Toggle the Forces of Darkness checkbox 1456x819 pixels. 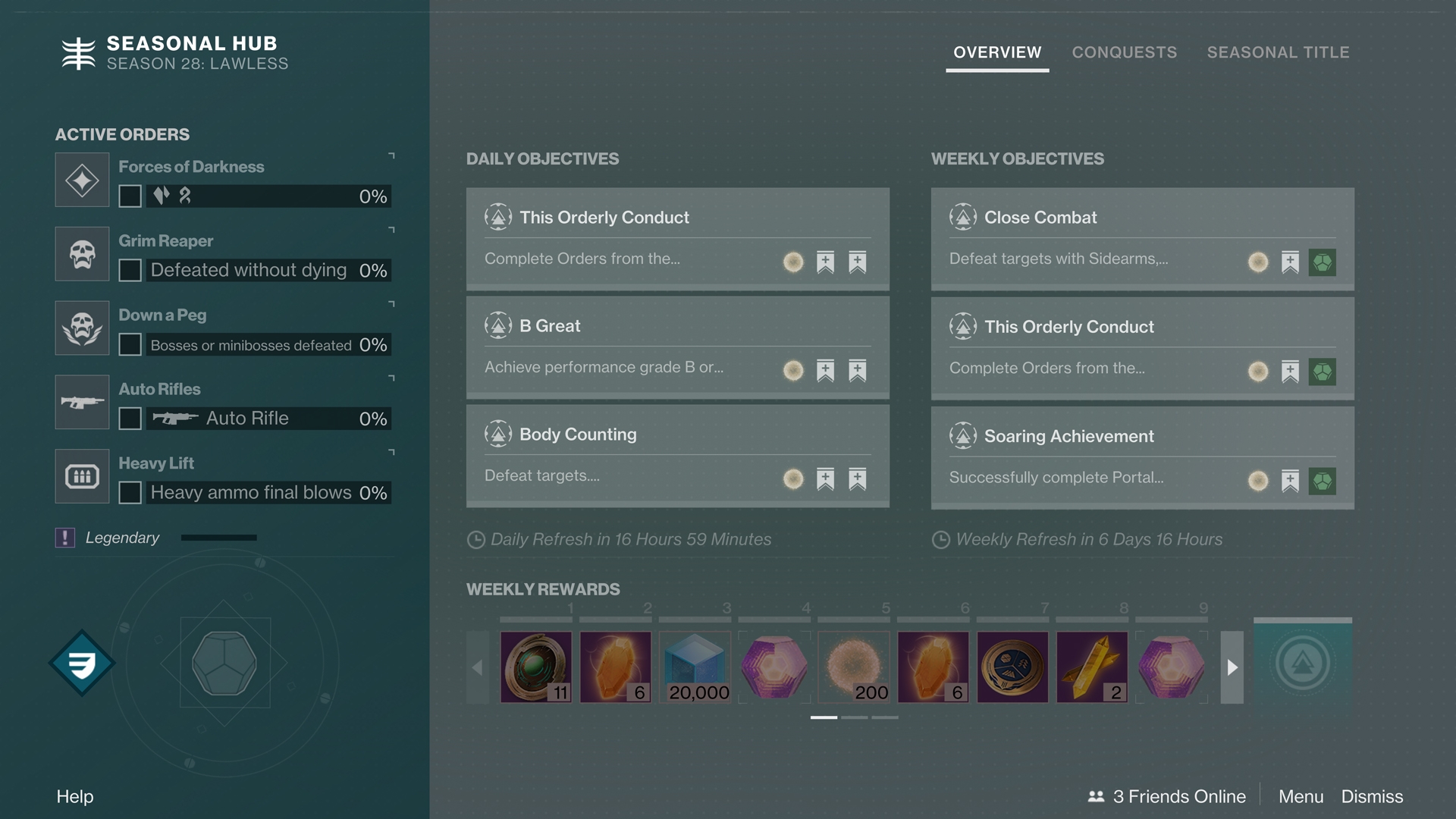point(130,196)
